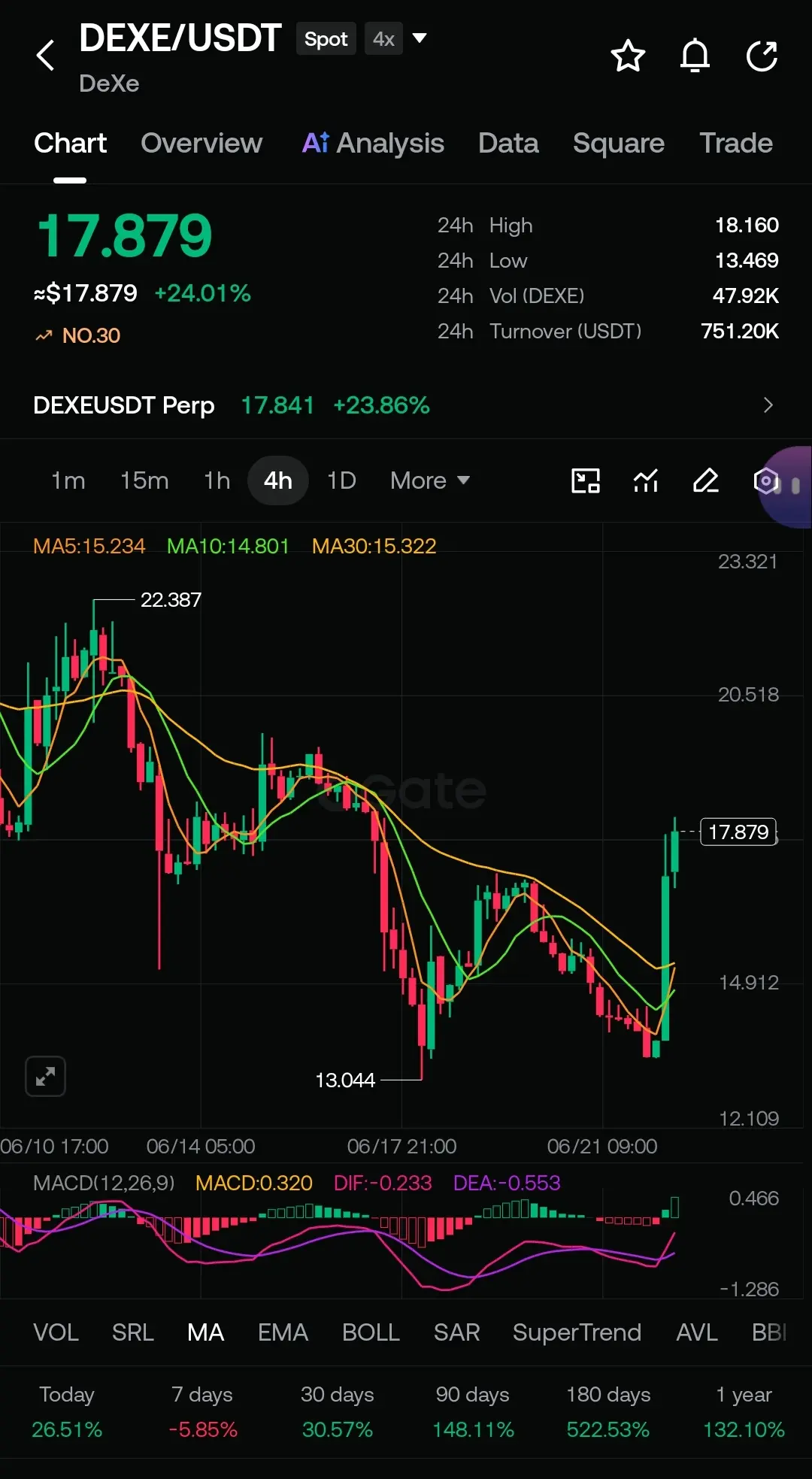The width and height of the screenshot is (812, 1479).
Task: Tap the NO.30 trending rank icon
Action: [x=44, y=335]
